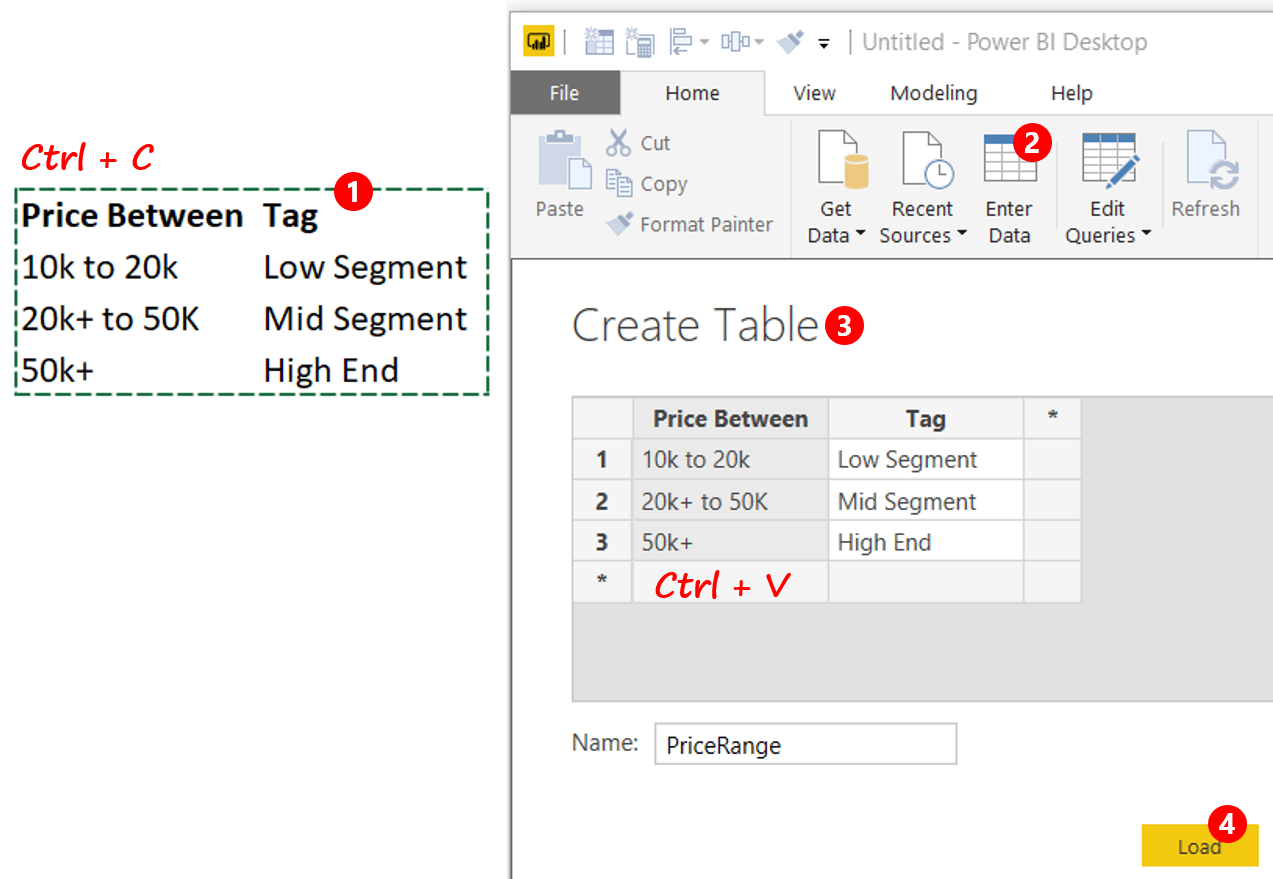Image resolution: width=1273 pixels, height=879 pixels.
Task: Select the new row asterisk in Create Table
Action: [601, 582]
